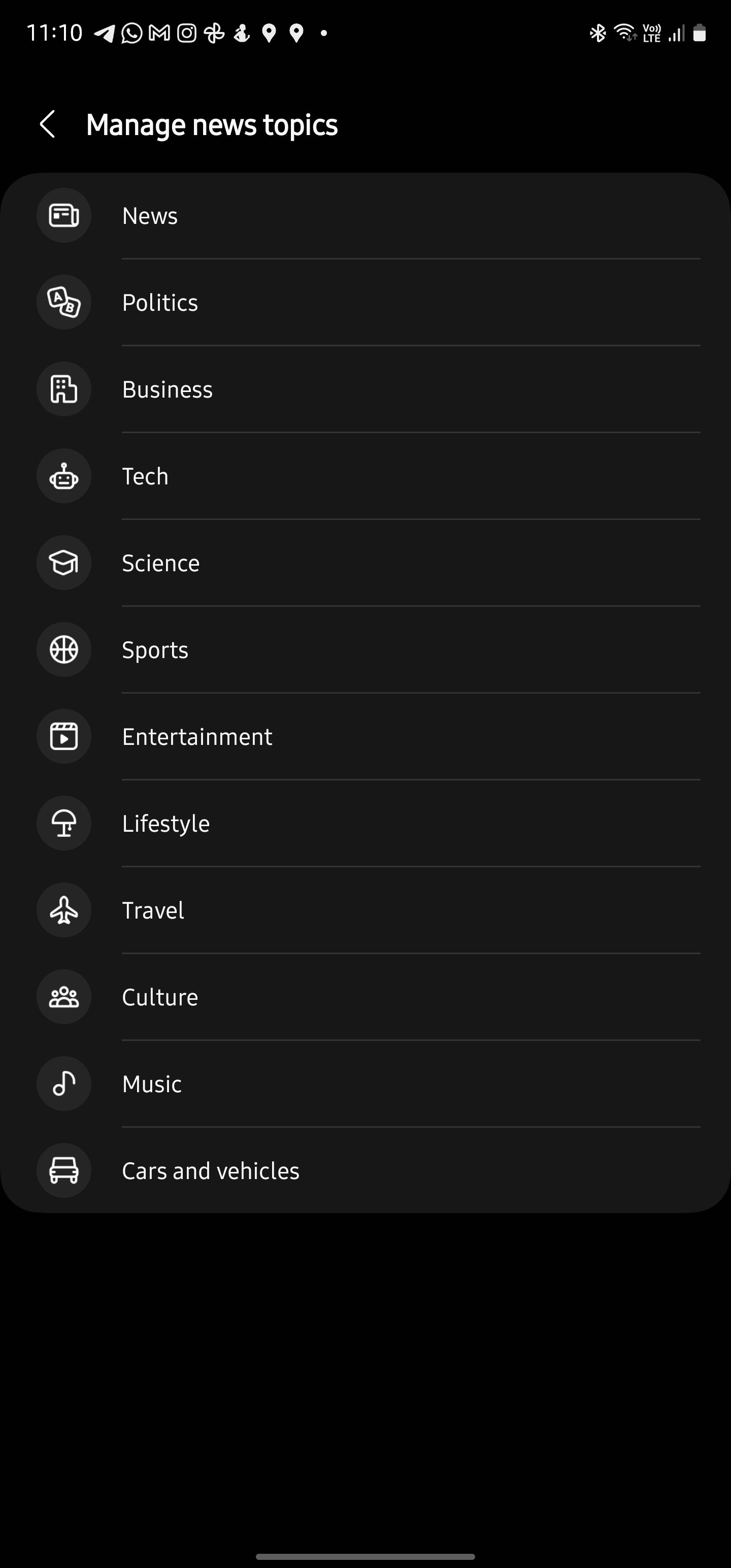Open the Entertainment topic
731x1568 pixels.
tap(197, 737)
